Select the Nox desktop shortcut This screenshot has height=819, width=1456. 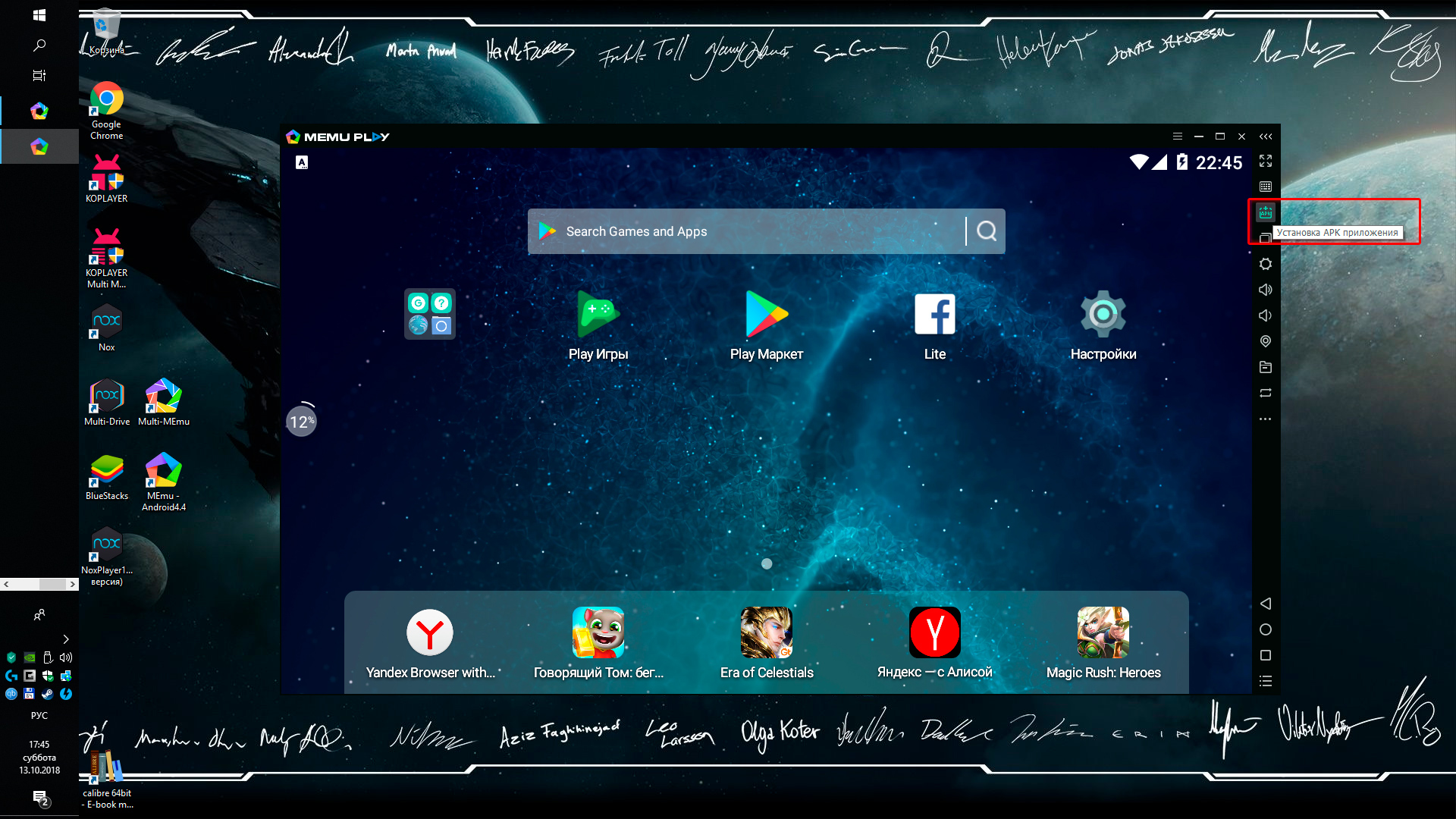click(107, 328)
